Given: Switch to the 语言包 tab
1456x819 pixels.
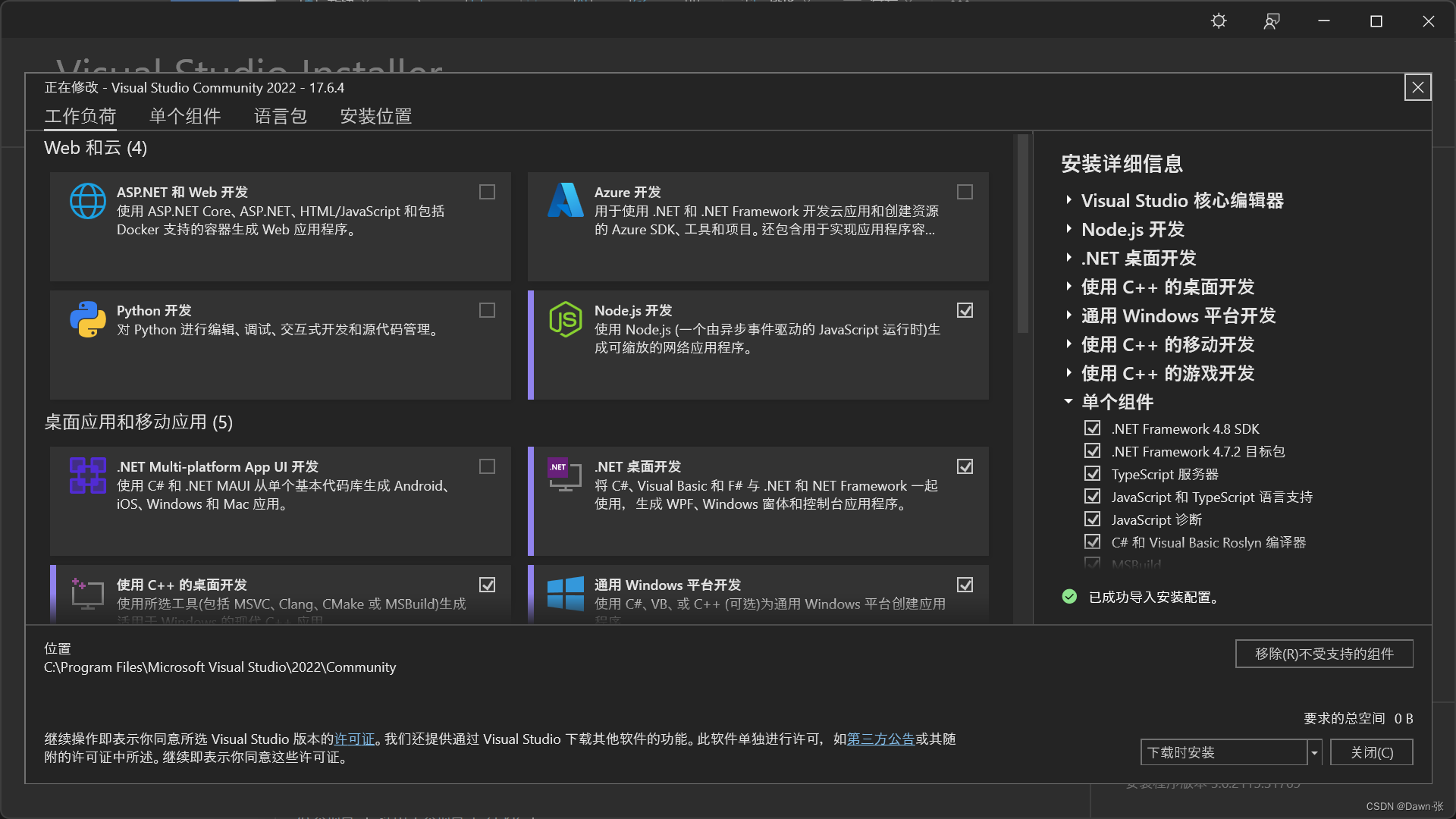Looking at the screenshot, I should coord(281,116).
